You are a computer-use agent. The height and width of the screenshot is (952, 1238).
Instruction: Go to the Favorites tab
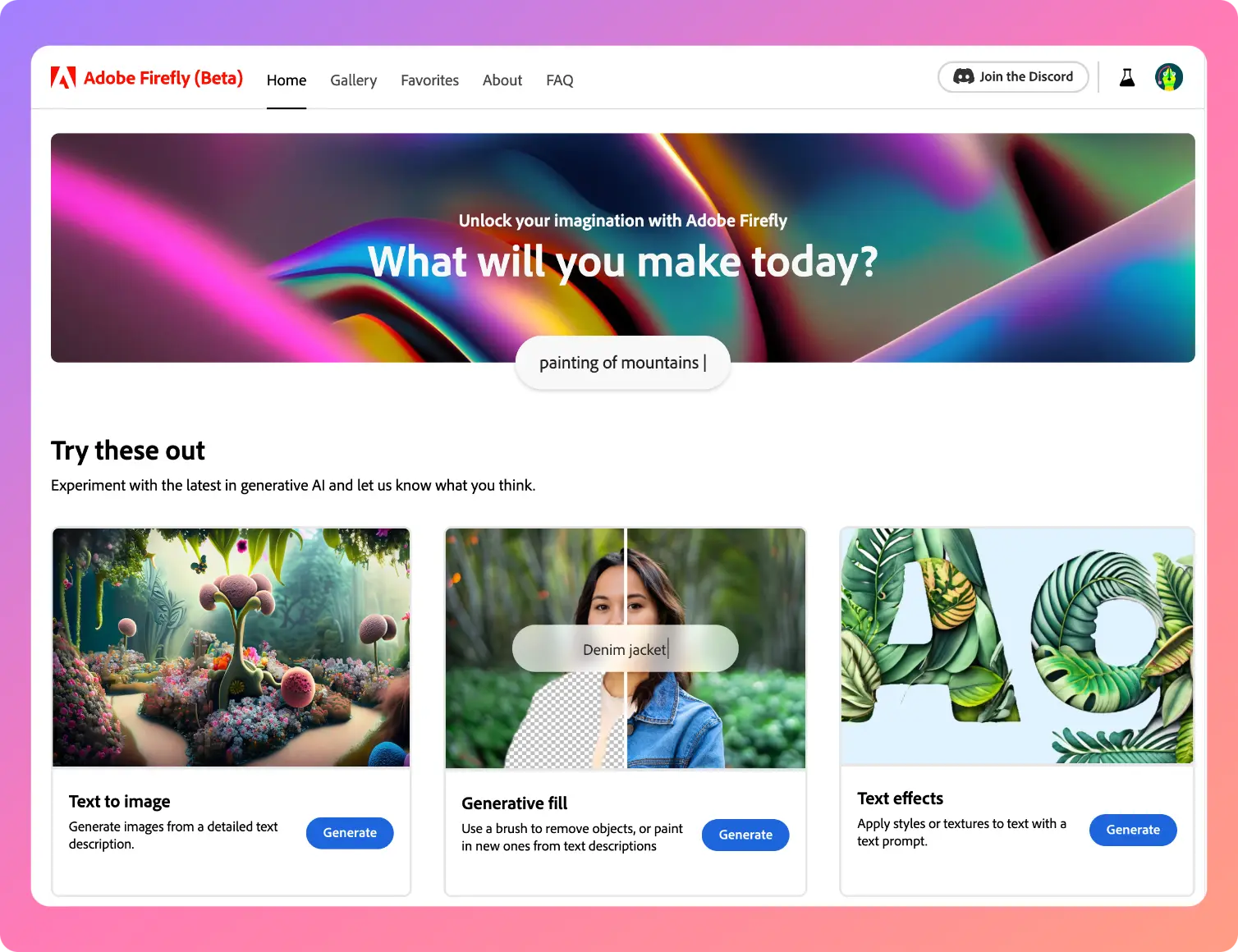click(x=429, y=80)
